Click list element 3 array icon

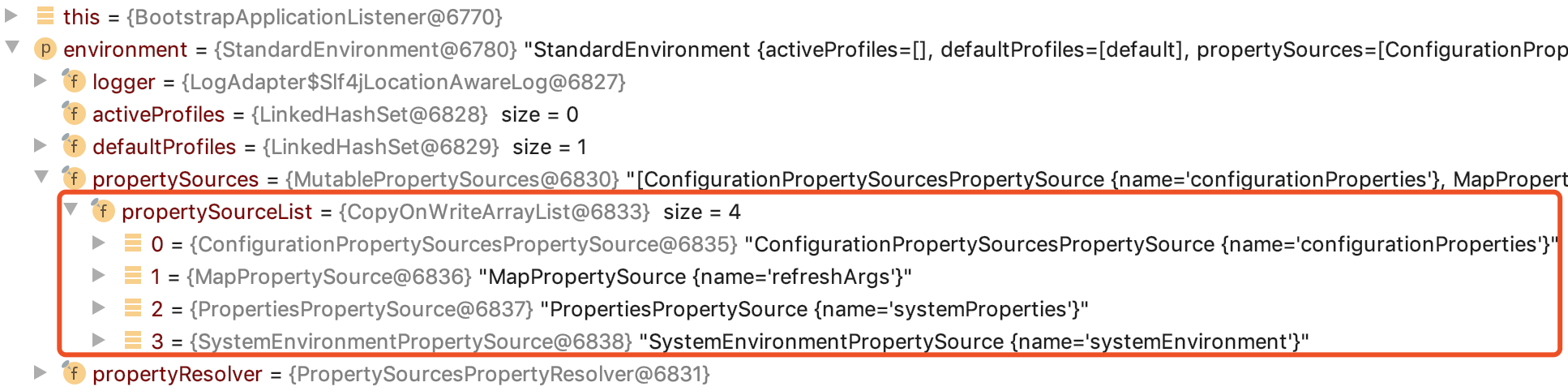[133, 340]
